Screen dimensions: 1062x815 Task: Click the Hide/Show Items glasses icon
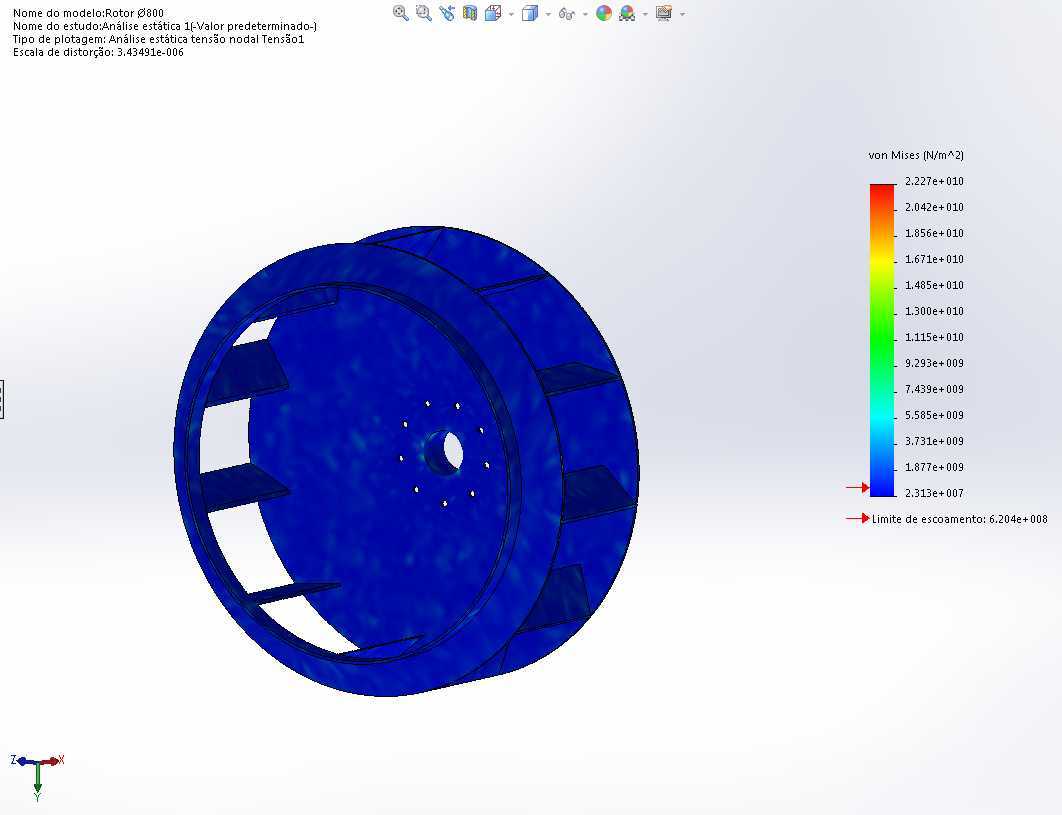[566, 14]
